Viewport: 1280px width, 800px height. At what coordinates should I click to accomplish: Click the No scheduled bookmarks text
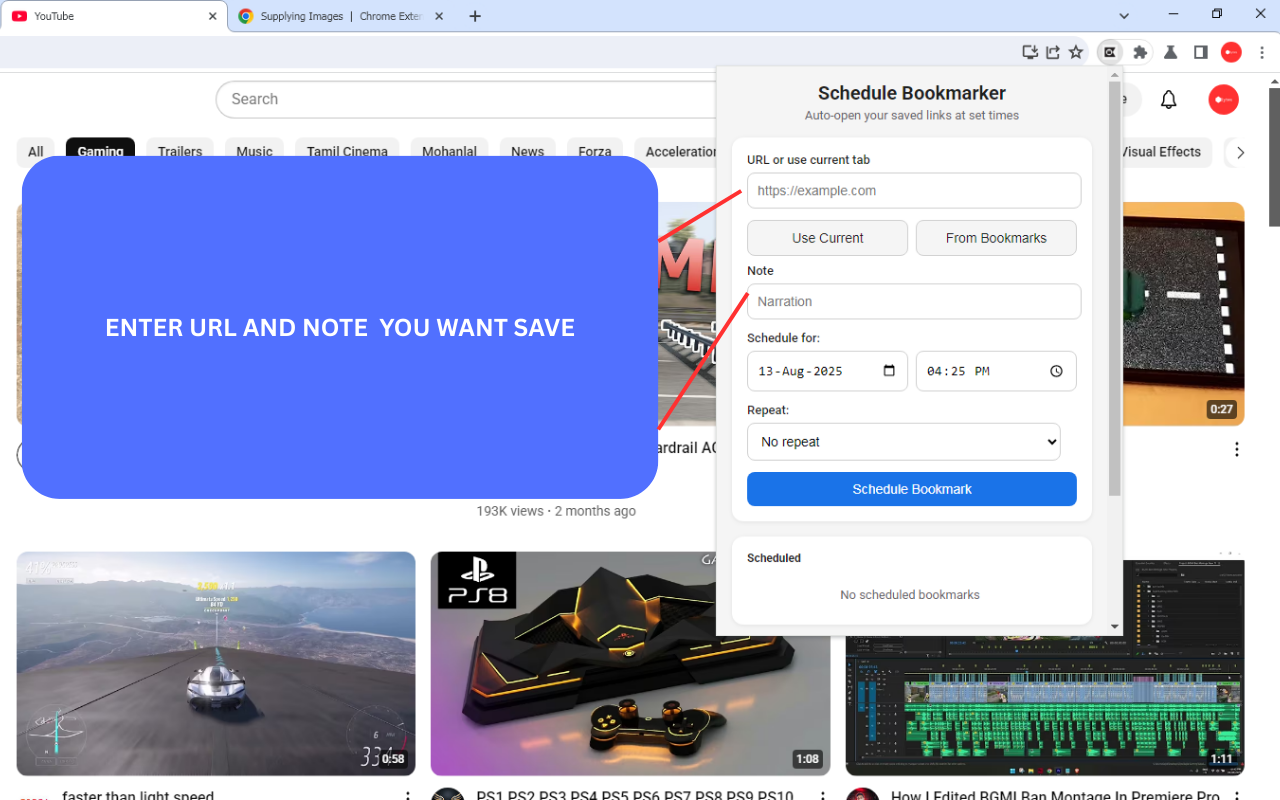coord(910,595)
